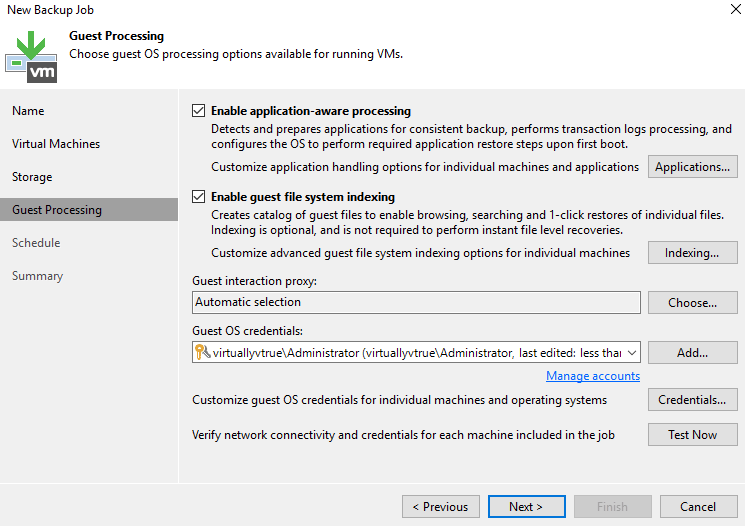This screenshot has height=526, width=745.
Task: Close the New Backup Job dialog
Action: point(722,8)
